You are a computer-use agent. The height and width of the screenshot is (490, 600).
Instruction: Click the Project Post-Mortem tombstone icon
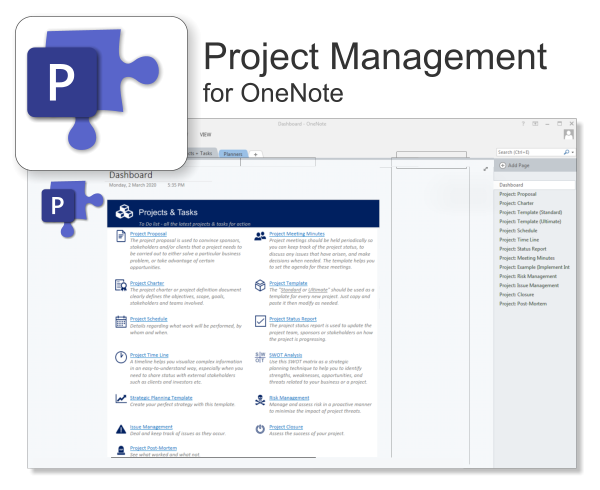(121, 450)
